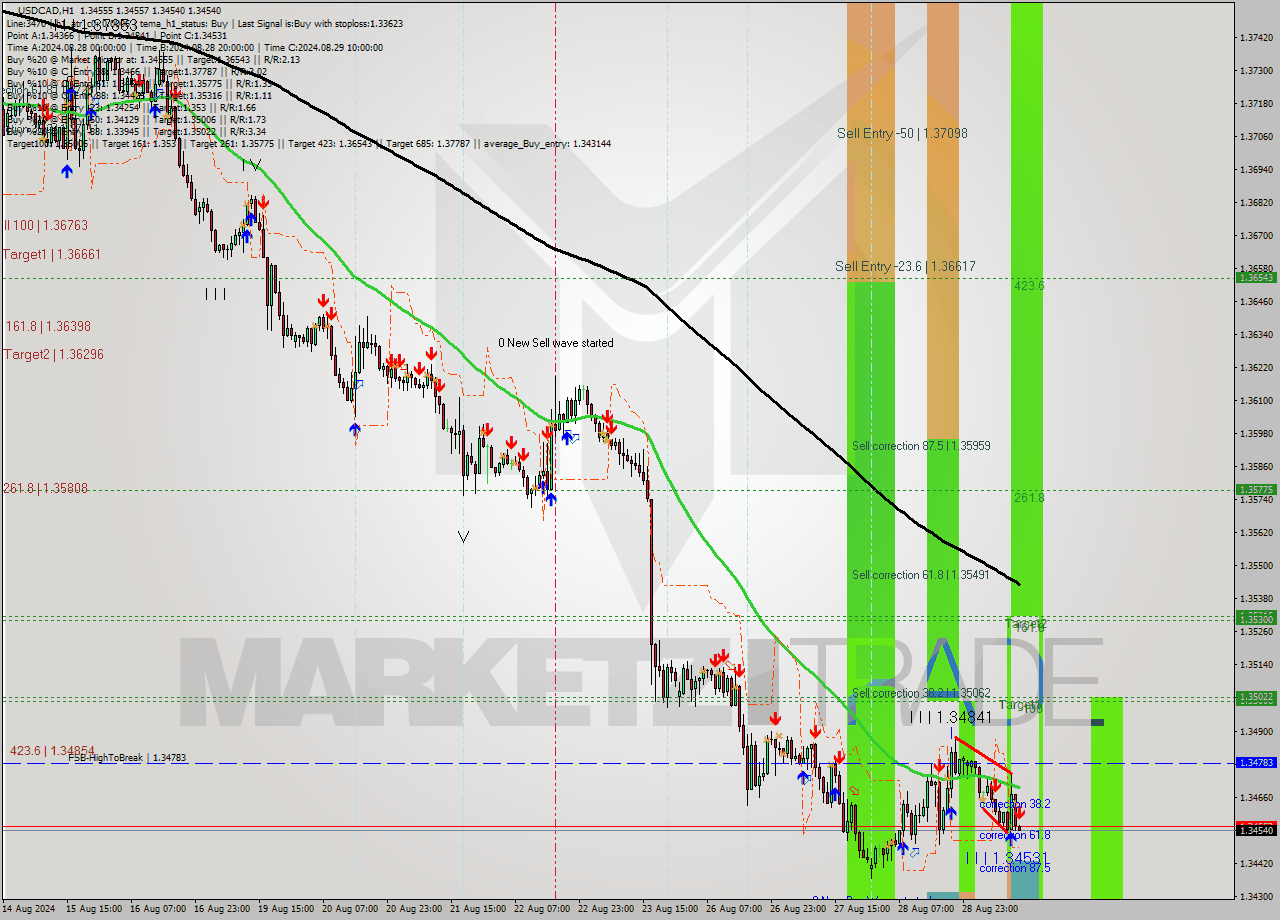Click the green 1.36543 price tag
1280x920 pixels.
[1256, 277]
